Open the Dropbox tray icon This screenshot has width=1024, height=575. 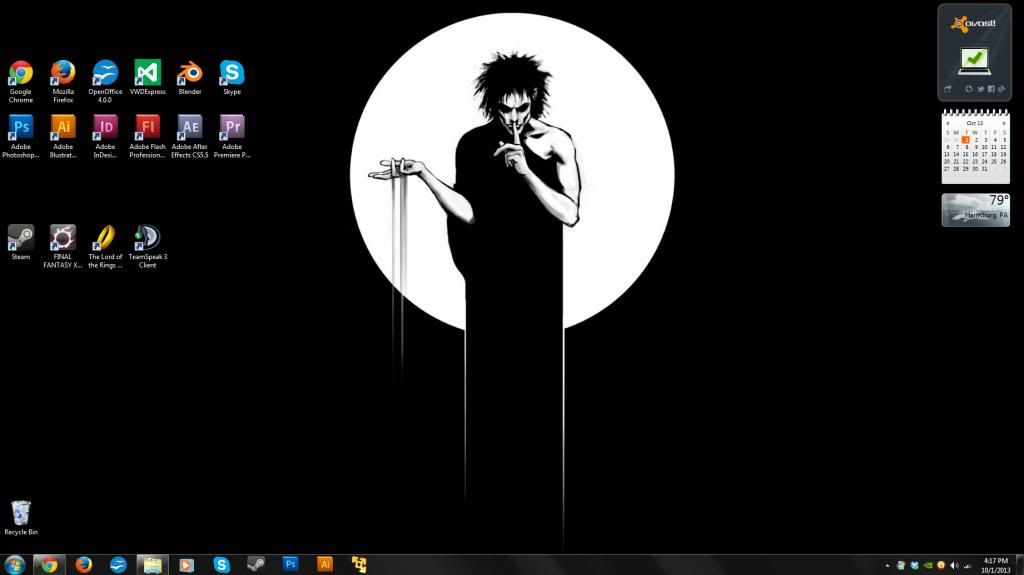click(x=914, y=565)
